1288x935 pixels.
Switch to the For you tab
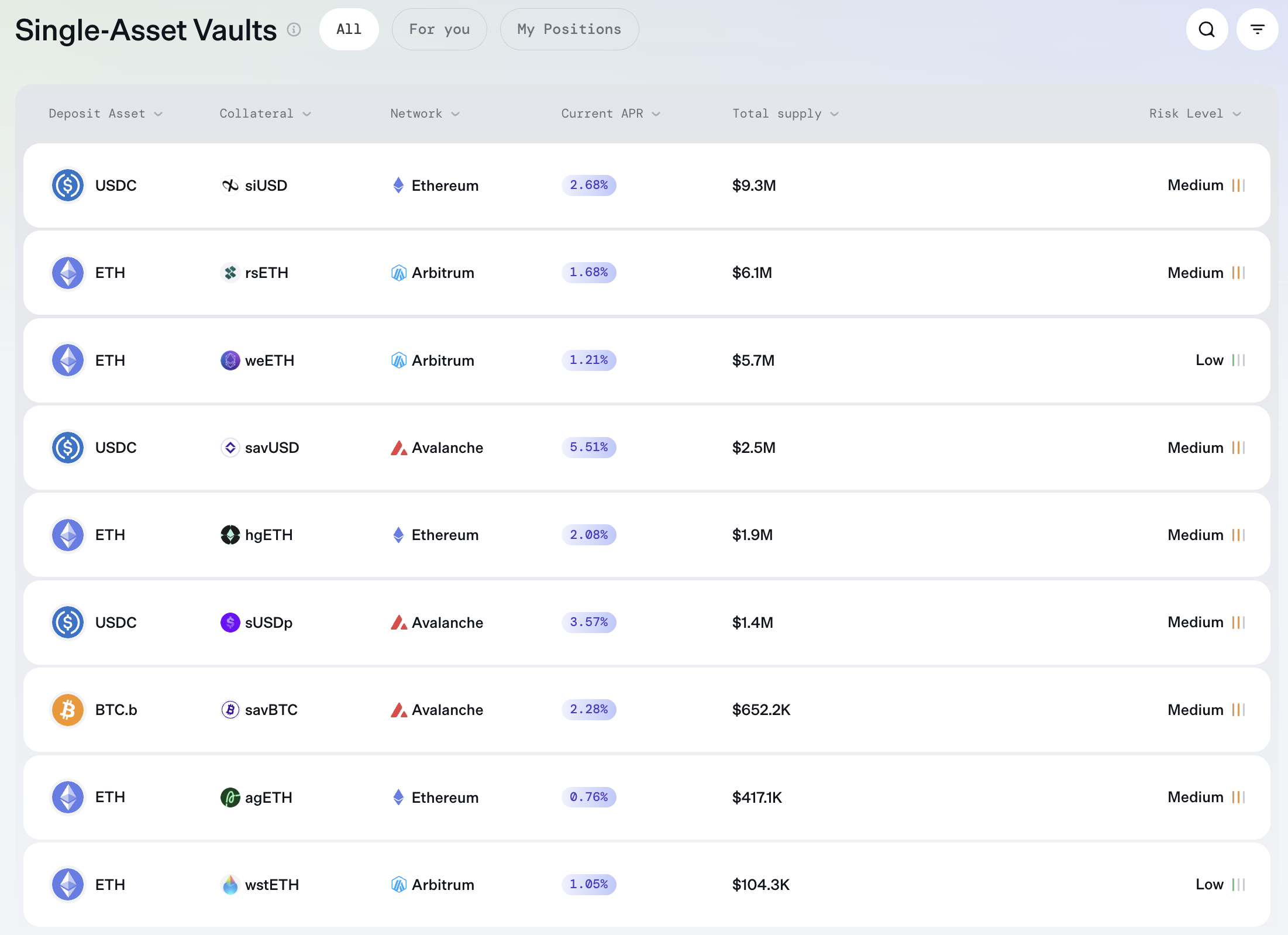[439, 29]
